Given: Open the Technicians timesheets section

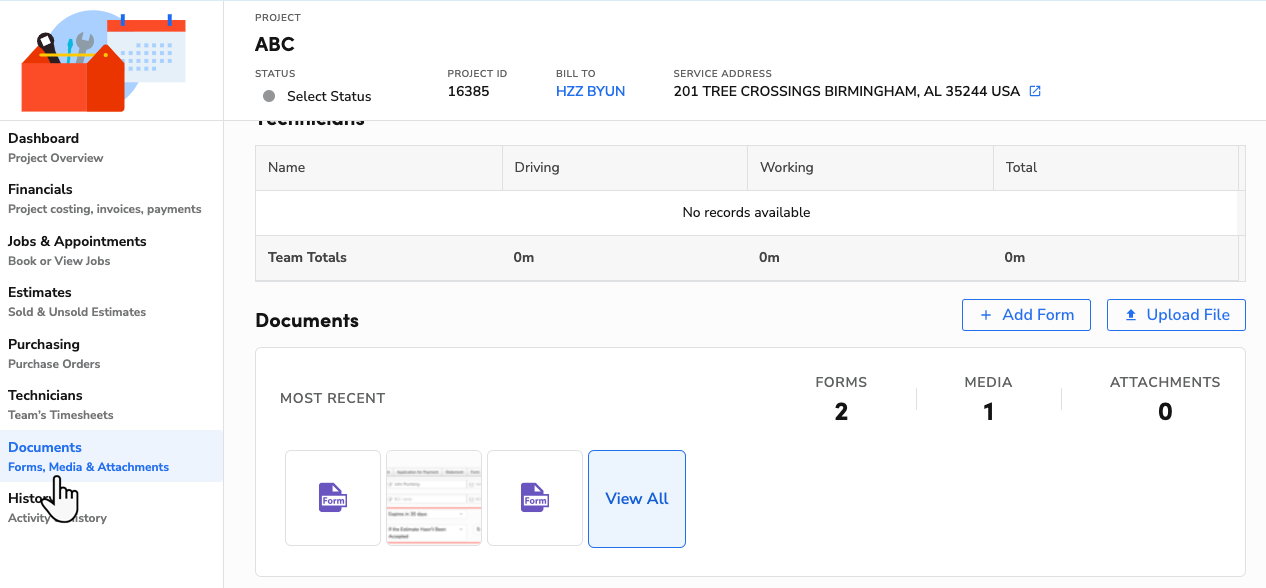Looking at the screenshot, I should pos(45,404).
